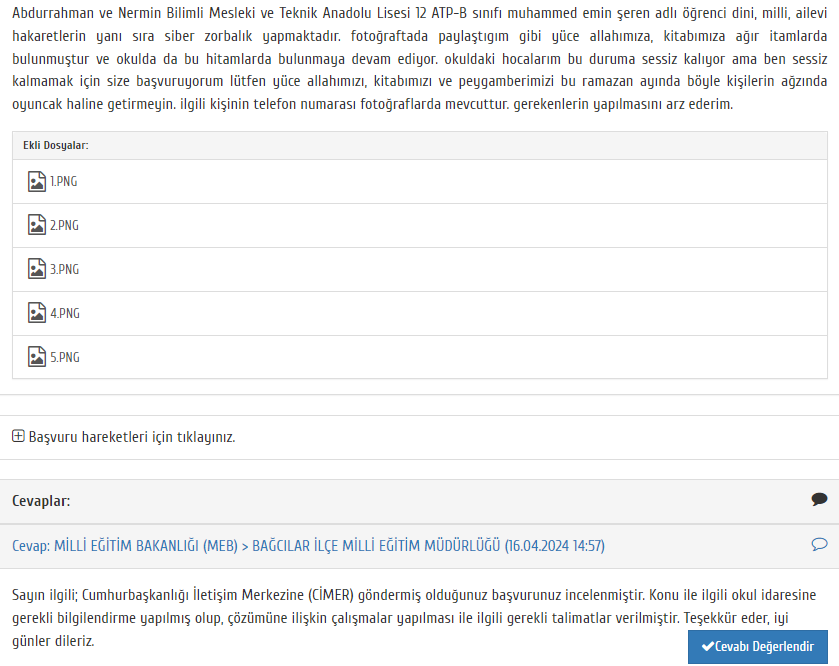
Task: Select the Cevaplar section header
Action: click(41, 501)
